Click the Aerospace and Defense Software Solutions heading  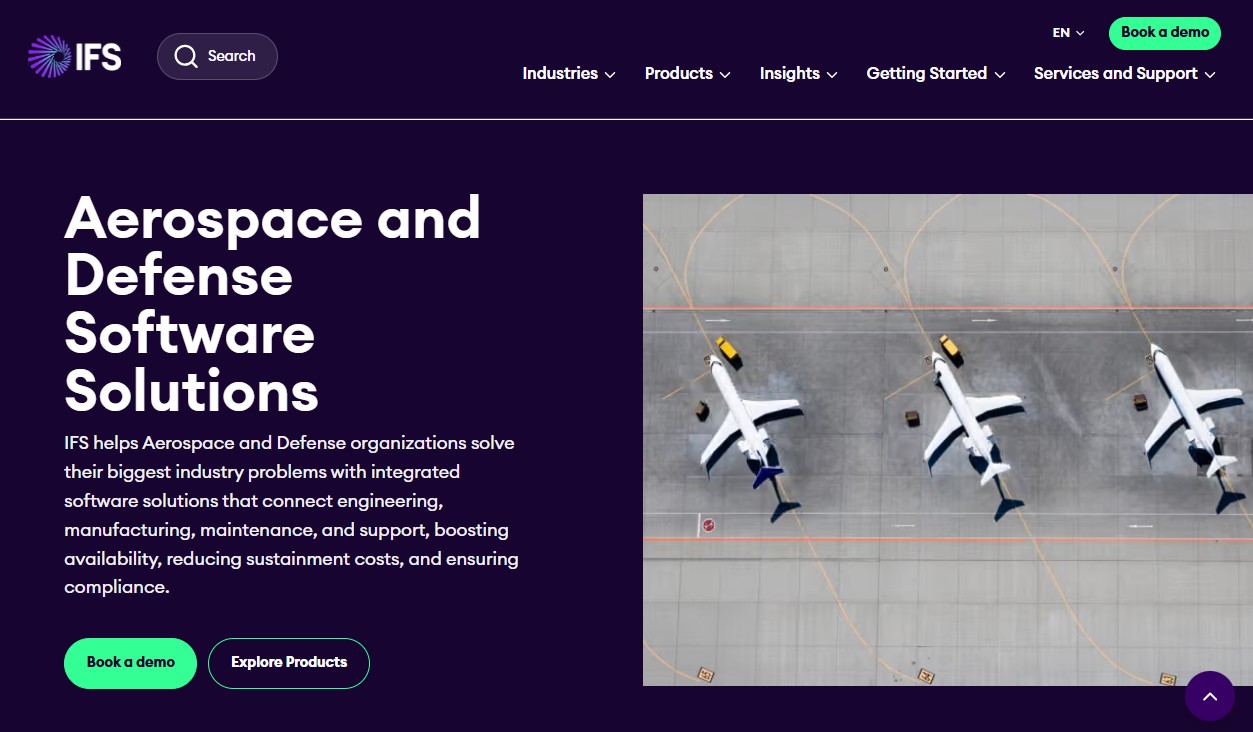pos(273,304)
